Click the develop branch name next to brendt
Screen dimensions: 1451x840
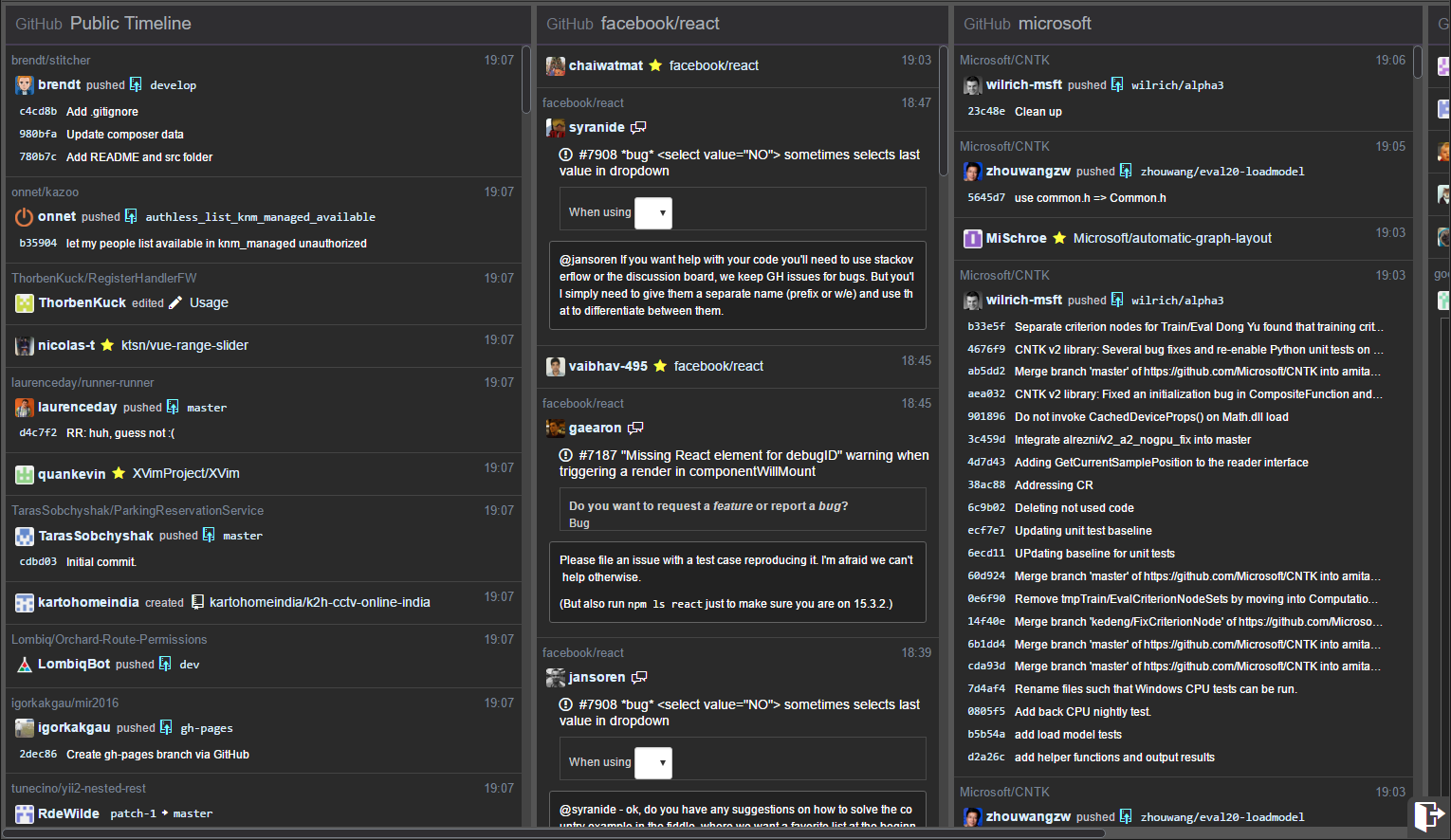pyautogui.click(x=174, y=85)
